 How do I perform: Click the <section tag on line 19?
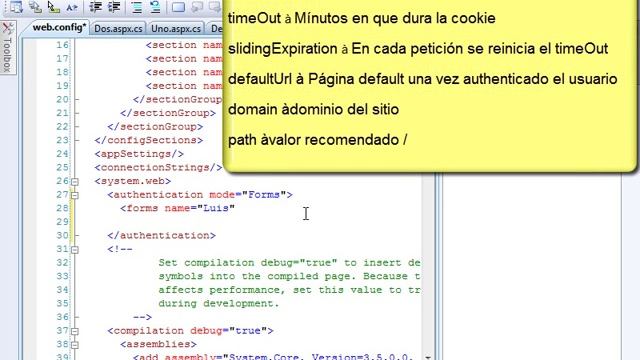coord(171,86)
